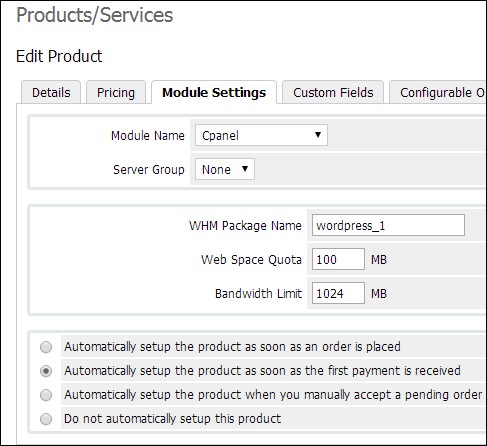This screenshot has width=487, height=446.
Task: Click the first payment is received label
Action: (262, 371)
